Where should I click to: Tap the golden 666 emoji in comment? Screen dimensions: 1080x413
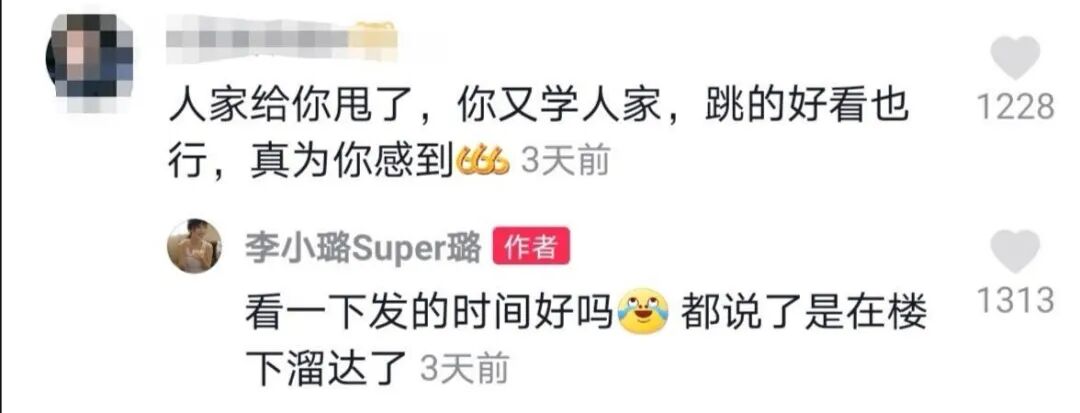(483, 164)
